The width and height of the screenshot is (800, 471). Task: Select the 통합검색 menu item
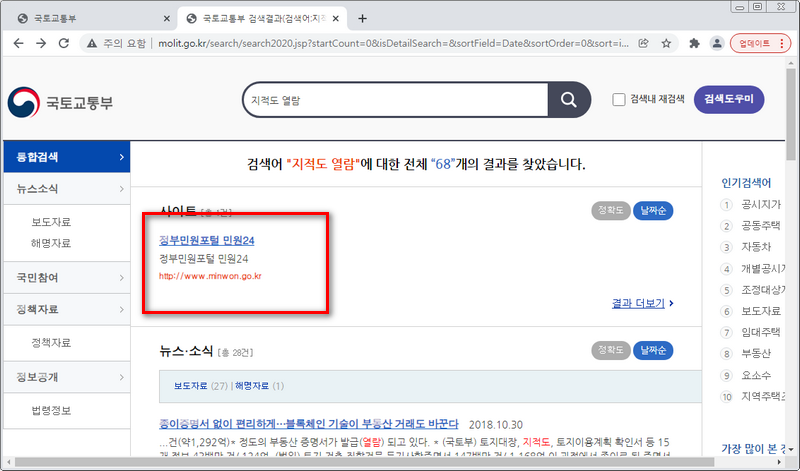click(67, 157)
